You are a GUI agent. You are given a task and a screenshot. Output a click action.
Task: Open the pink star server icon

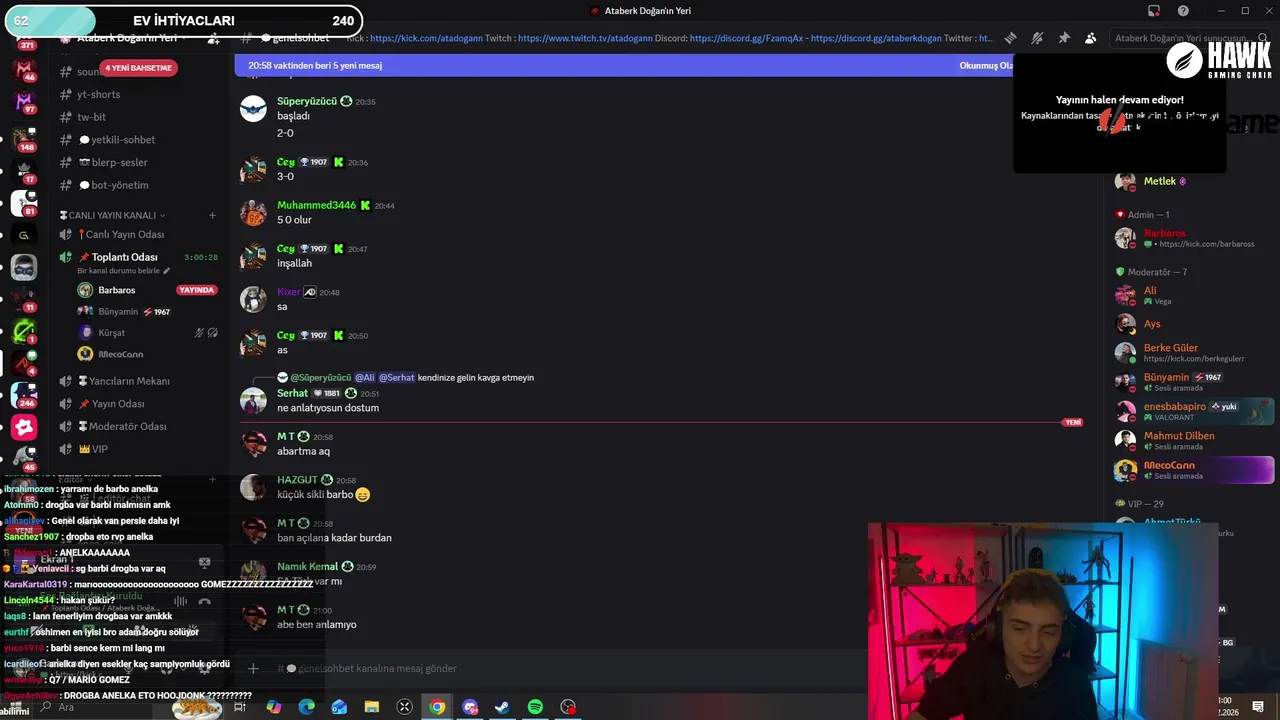coord(24,428)
